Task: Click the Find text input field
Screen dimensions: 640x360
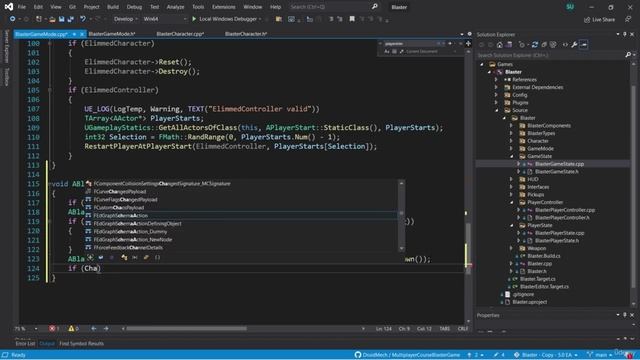Action: click(409, 43)
